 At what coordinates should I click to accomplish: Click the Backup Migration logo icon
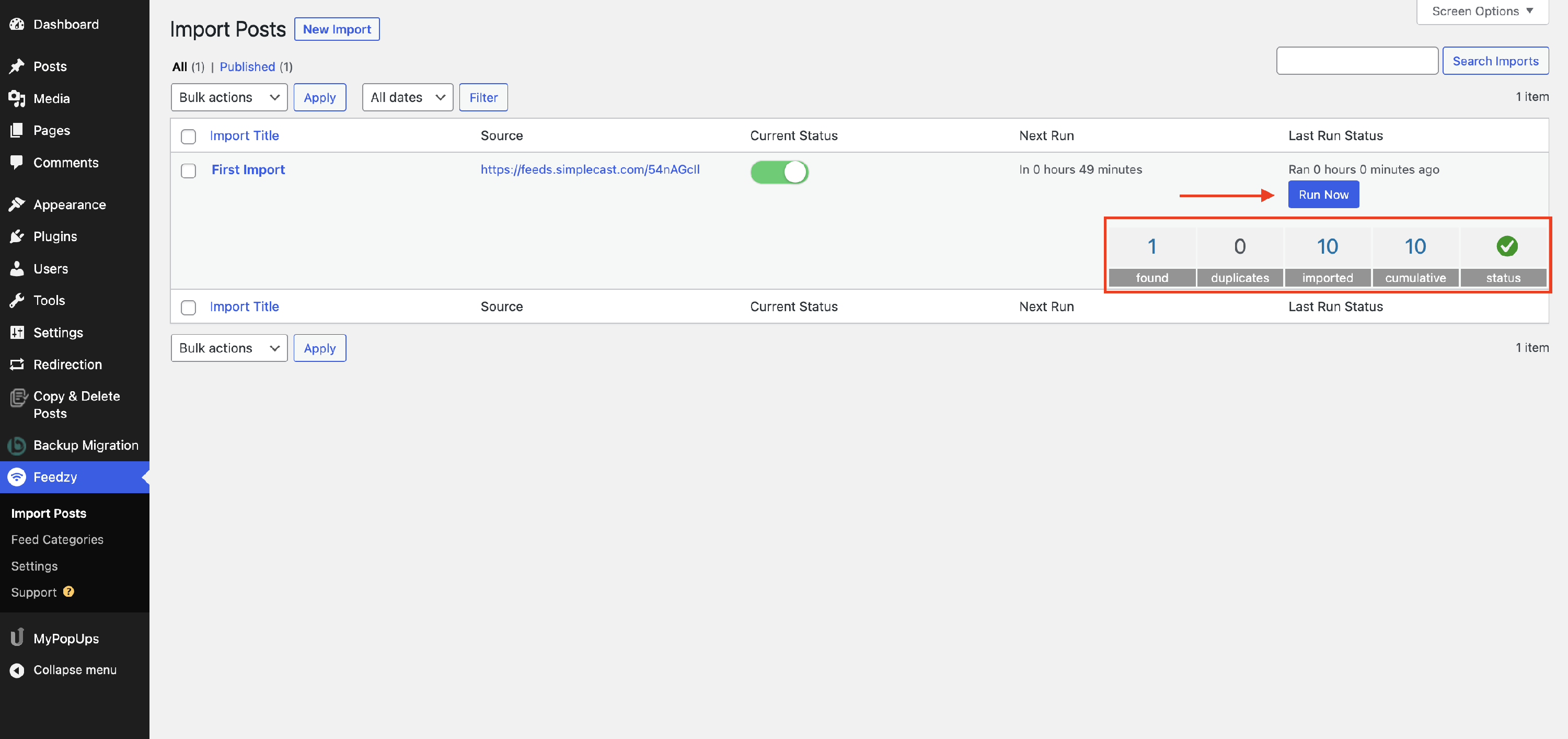point(17,446)
